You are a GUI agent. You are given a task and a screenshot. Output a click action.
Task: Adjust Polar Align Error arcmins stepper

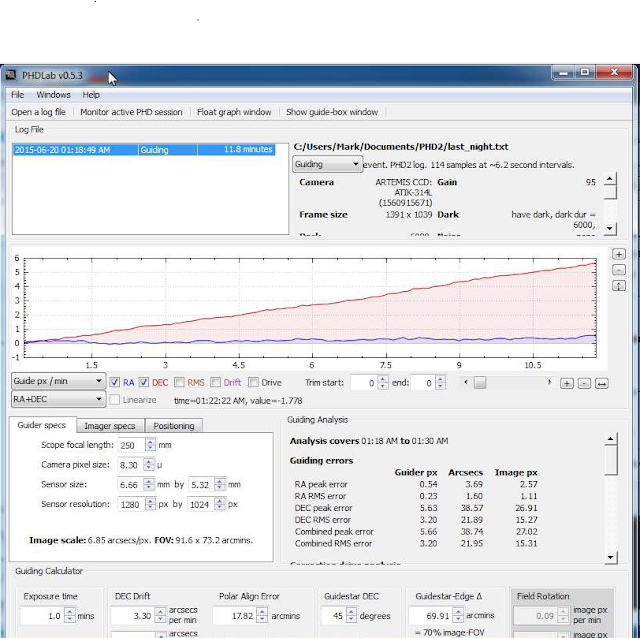tap(262, 616)
